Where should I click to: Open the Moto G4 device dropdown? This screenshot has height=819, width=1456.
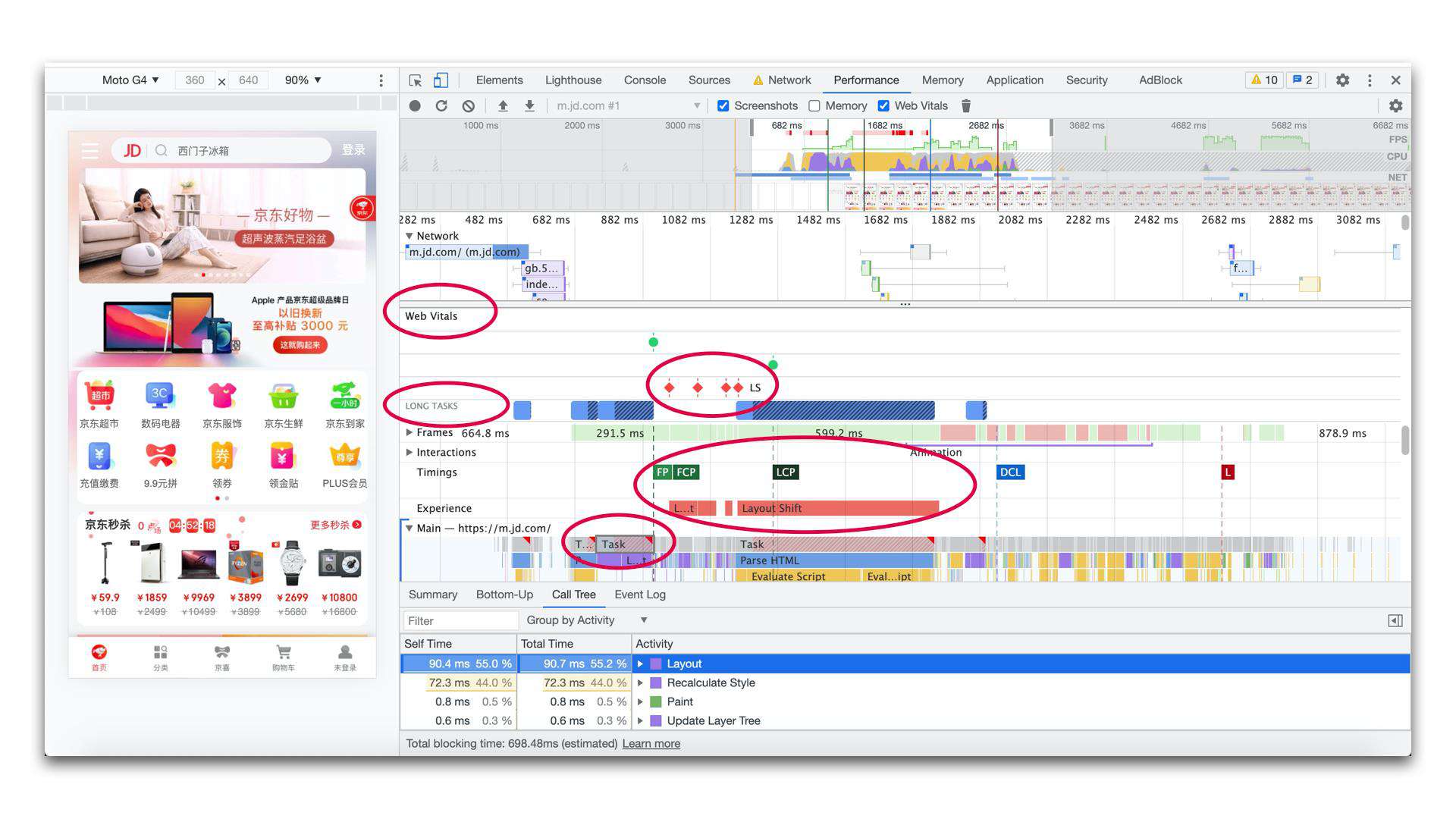coord(130,80)
